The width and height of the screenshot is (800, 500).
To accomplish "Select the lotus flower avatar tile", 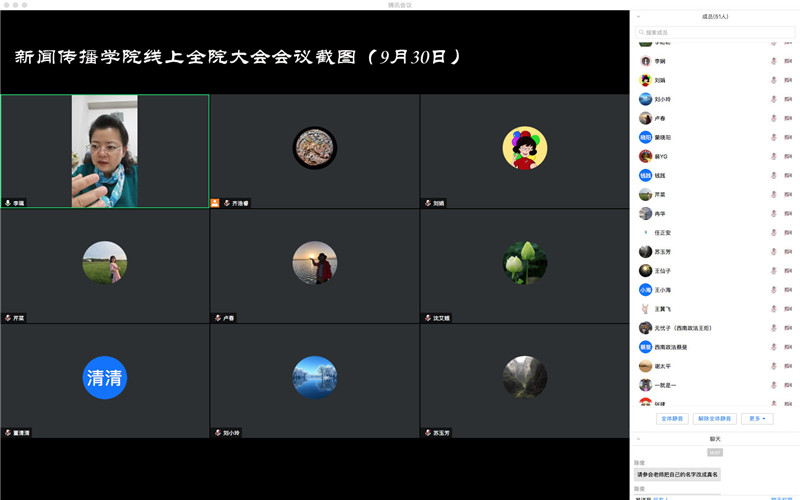I will tap(524, 263).
